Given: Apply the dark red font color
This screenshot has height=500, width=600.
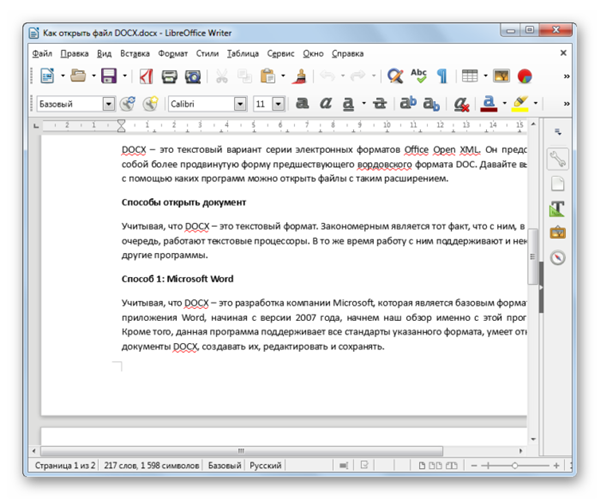Looking at the screenshot, I should [x=489, y=104].
